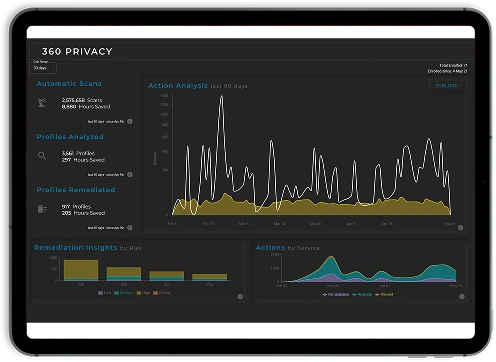Open the Date Range dropdown

pyautogui.click(x=44, y=68)
